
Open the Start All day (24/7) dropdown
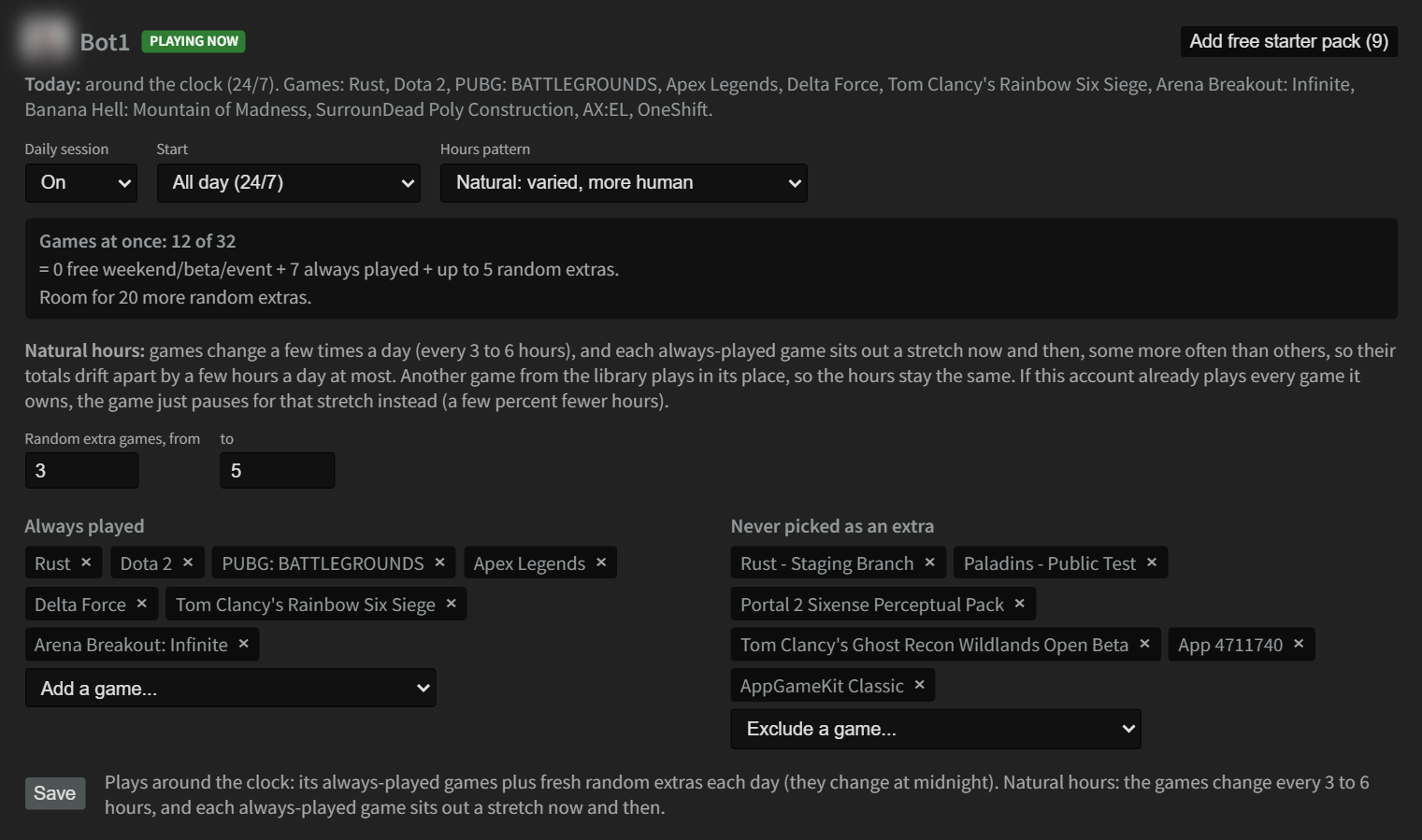tap(289, 183)
